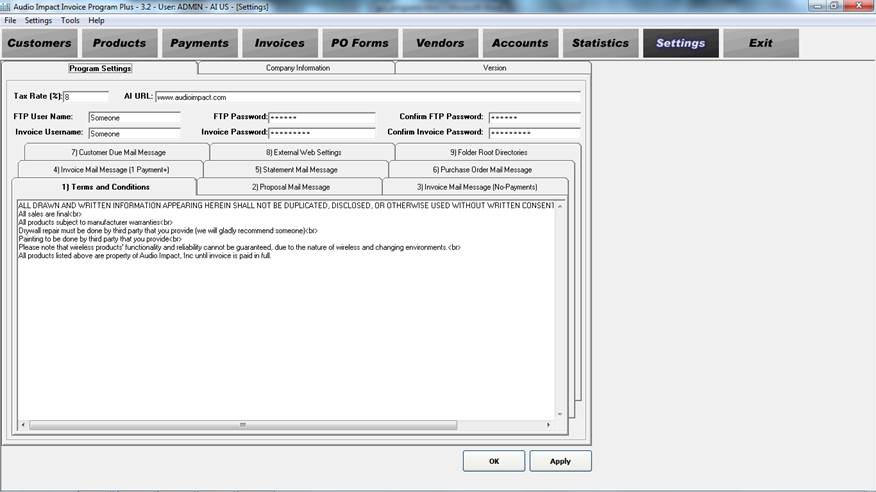The height and width of the screenshot is (492, 876).
Task: Show the Statistics section
Action: [x=600, y=43]
